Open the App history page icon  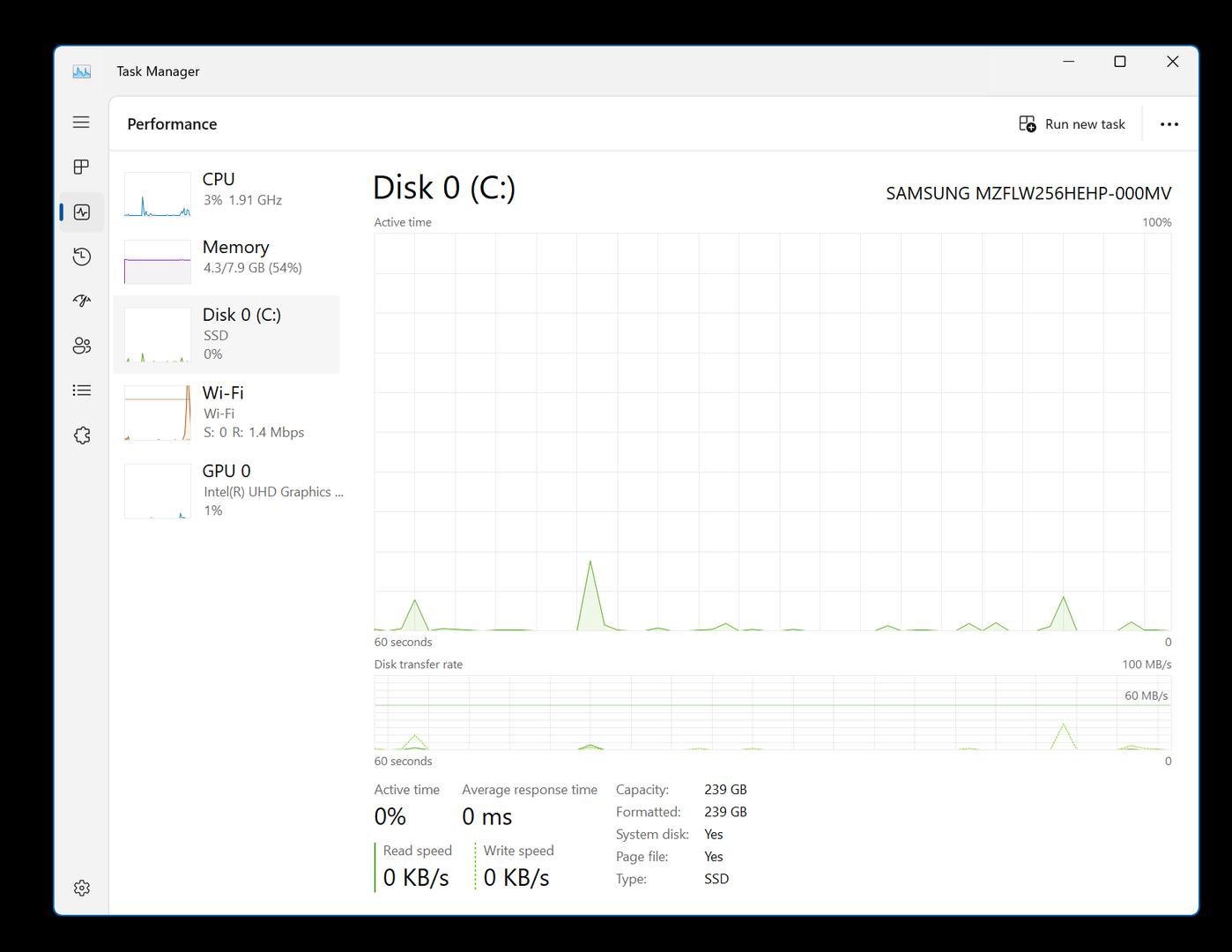coord(81,257)
